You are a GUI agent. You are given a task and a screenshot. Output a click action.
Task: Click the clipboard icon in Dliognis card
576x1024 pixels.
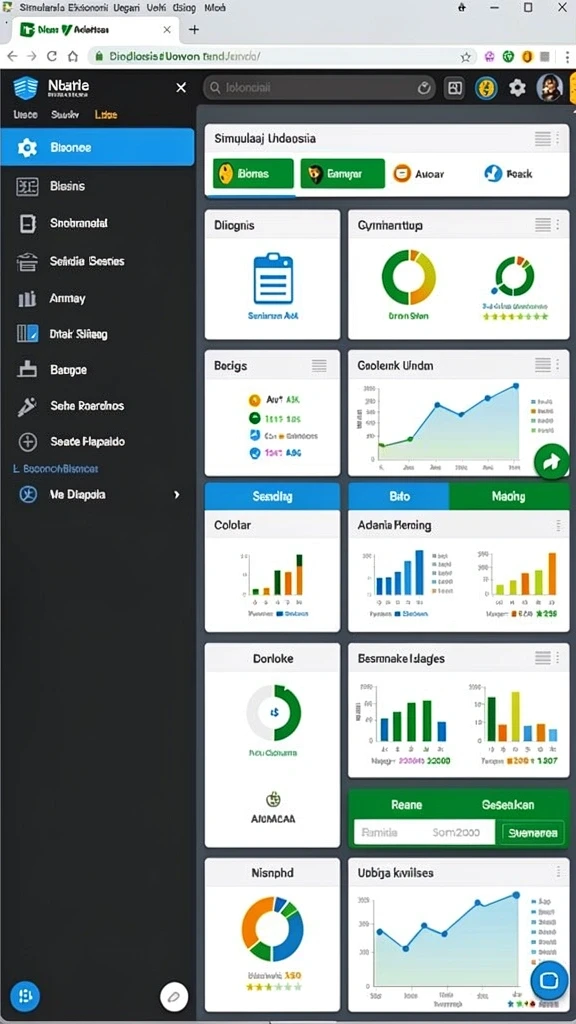pos(273,278)
